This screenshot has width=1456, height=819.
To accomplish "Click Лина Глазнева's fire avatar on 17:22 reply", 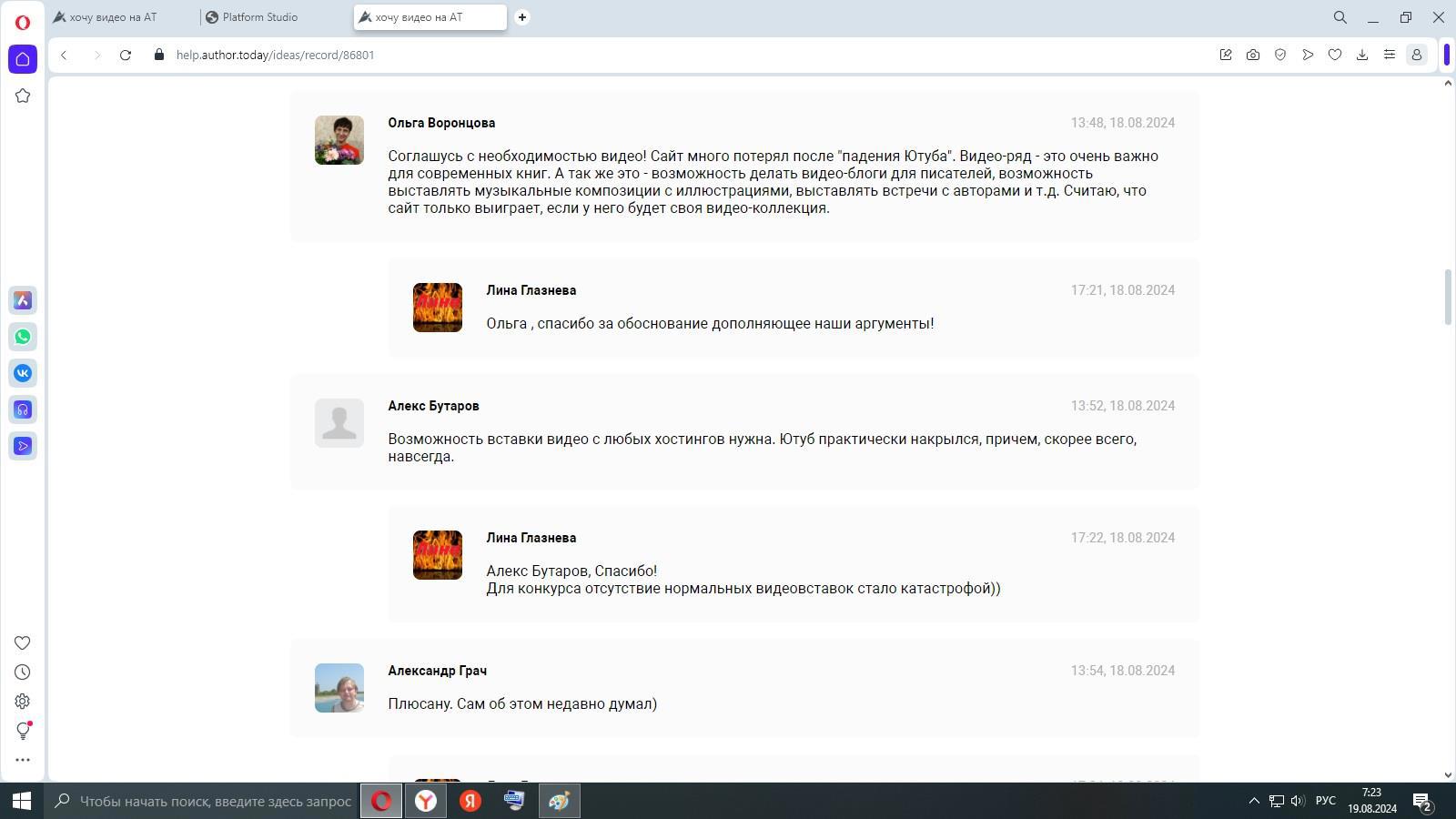I will pos(438,555).
